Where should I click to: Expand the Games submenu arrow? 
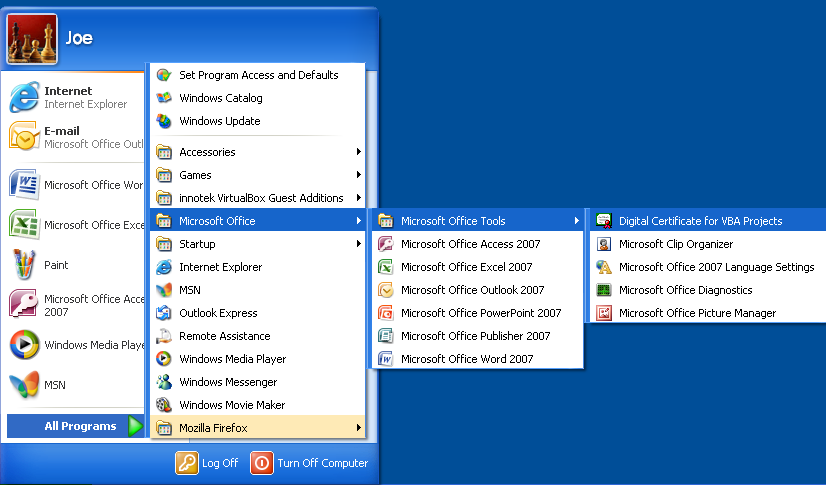point(358,175)
